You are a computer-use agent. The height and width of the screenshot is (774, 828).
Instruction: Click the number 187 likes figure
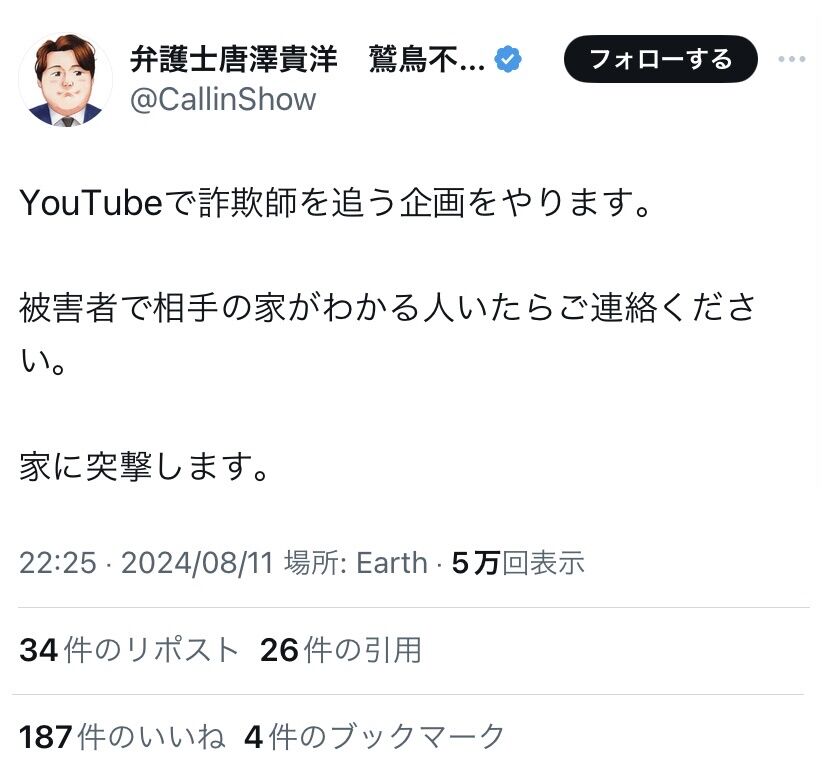tap(46, 737)
